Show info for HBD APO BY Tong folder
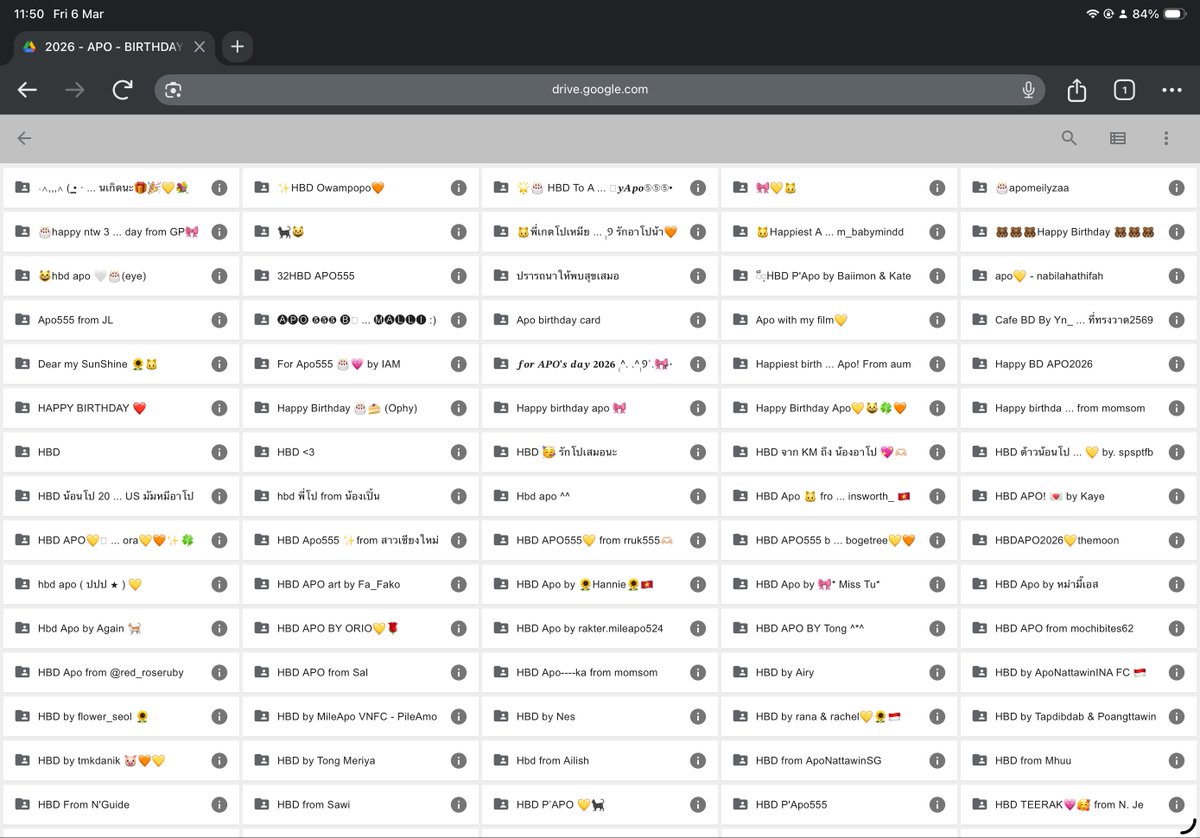Screen dimensions: 1200x838 click(937, 628)
